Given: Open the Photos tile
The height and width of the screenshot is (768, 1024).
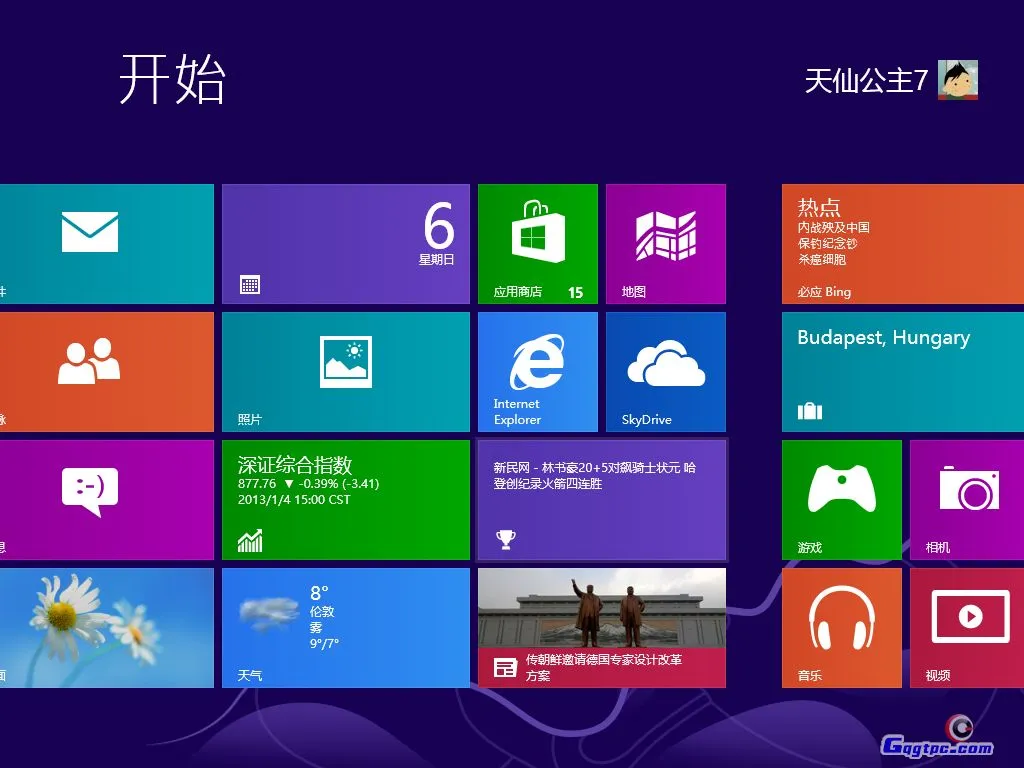Looking at the screenshot, I should (345, 371).
